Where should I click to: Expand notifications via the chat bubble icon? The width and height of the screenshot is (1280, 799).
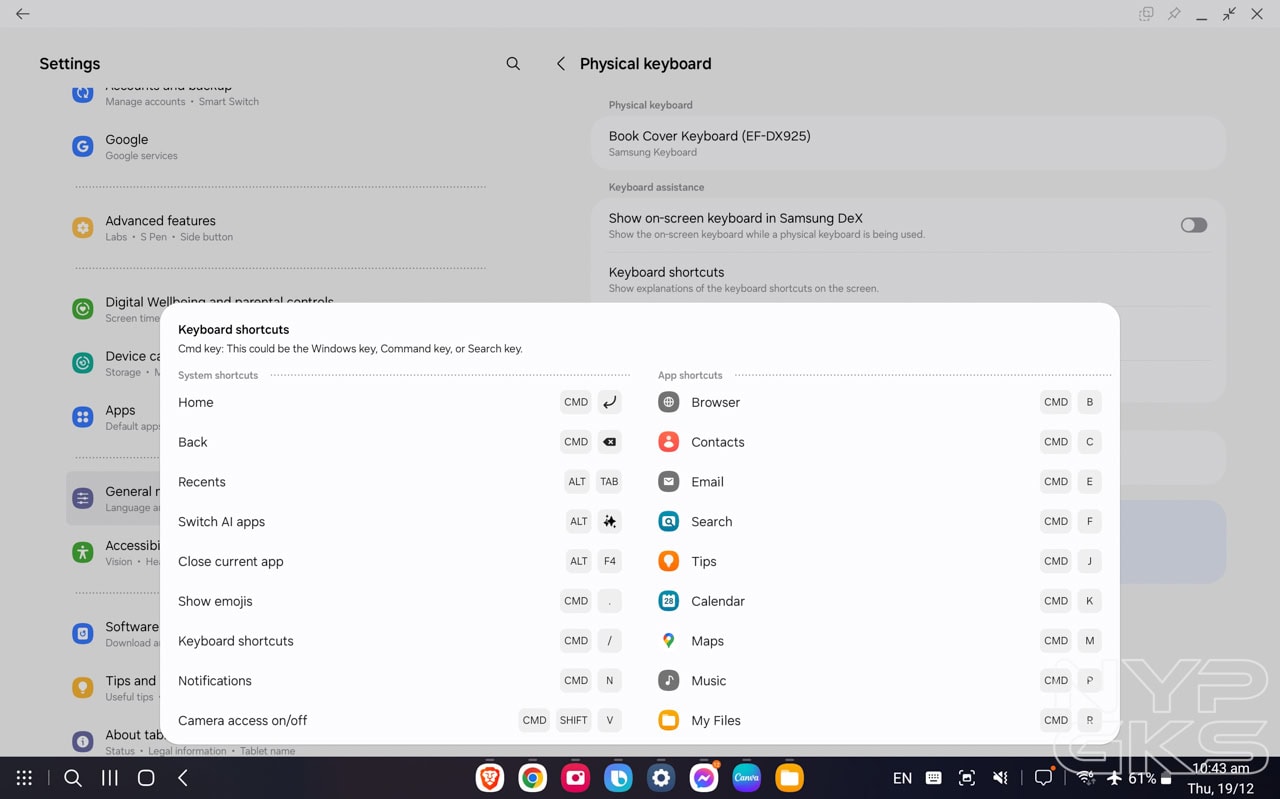[1043, 777]
